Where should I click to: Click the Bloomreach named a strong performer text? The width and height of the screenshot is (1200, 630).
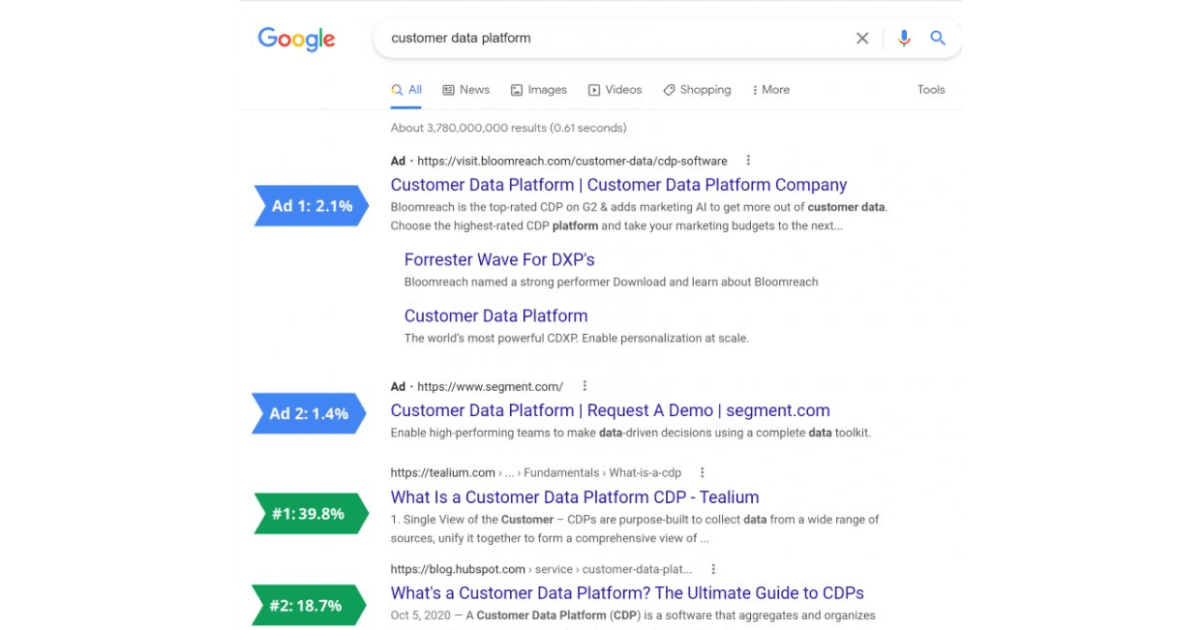point(611,282)
